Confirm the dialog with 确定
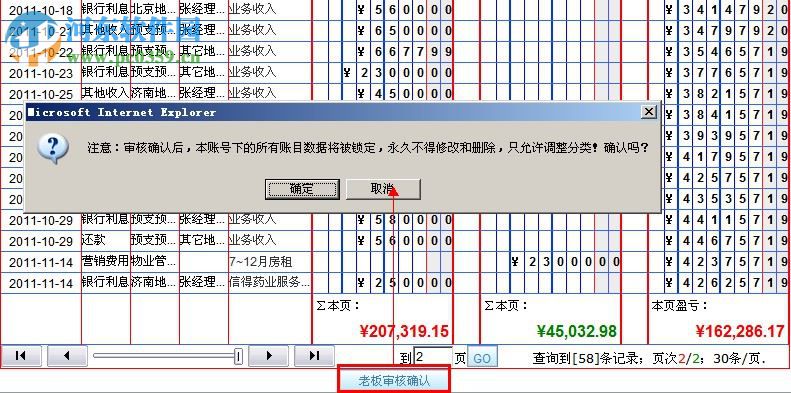Image resolution: width=791 pixels, height=393 pixels. pos(302,189)
